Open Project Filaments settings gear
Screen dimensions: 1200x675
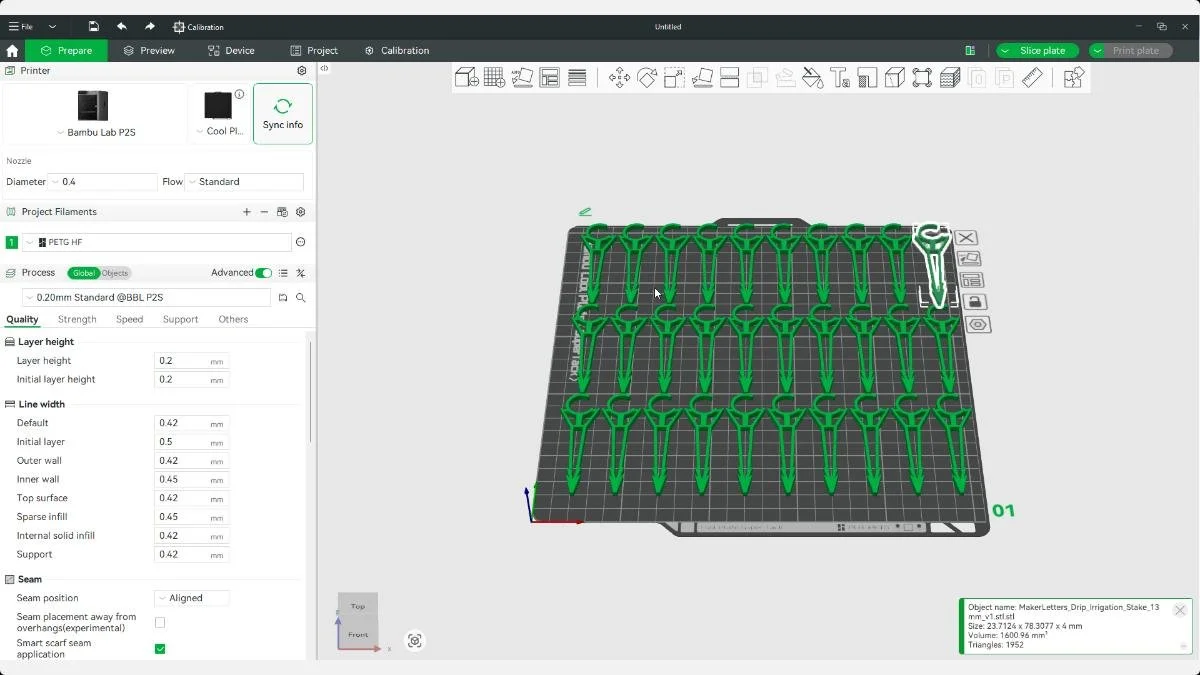[x=301, y=212]
